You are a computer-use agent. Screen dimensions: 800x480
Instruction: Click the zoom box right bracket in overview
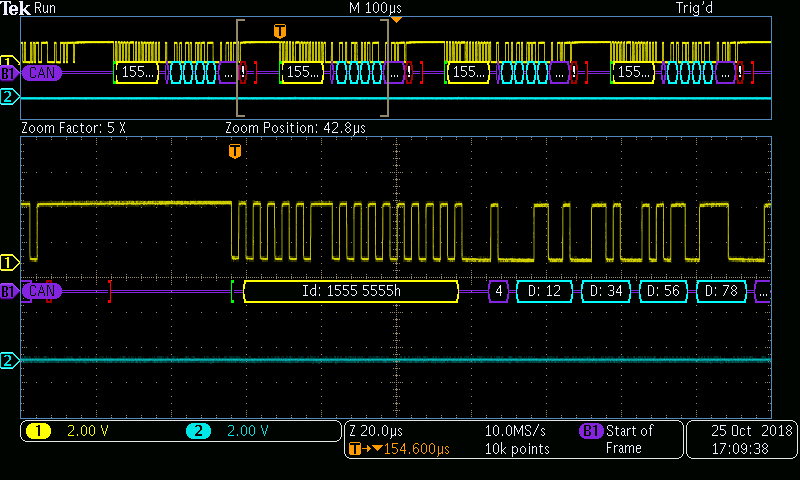[385, 68]
